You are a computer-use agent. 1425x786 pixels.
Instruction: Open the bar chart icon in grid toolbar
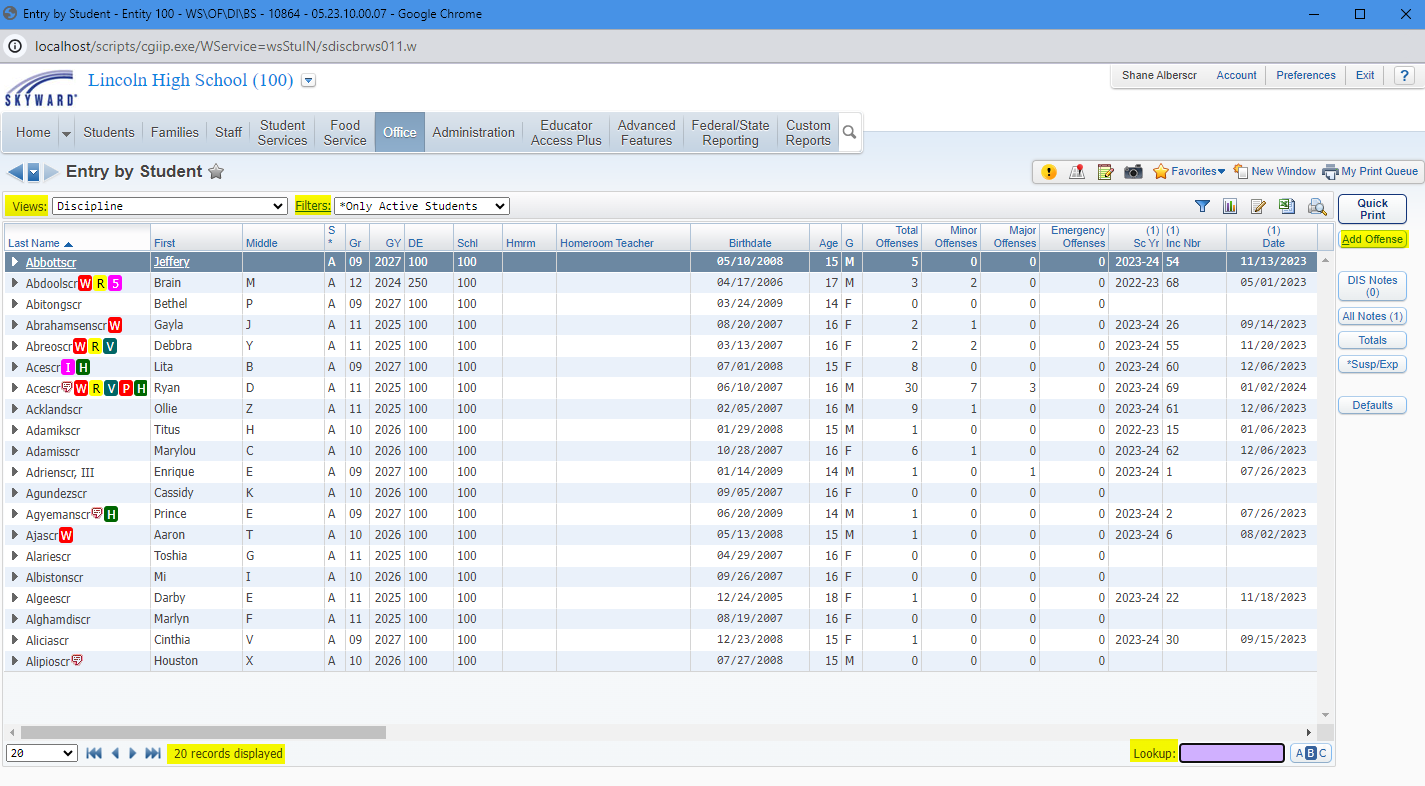click(1230, 206)
